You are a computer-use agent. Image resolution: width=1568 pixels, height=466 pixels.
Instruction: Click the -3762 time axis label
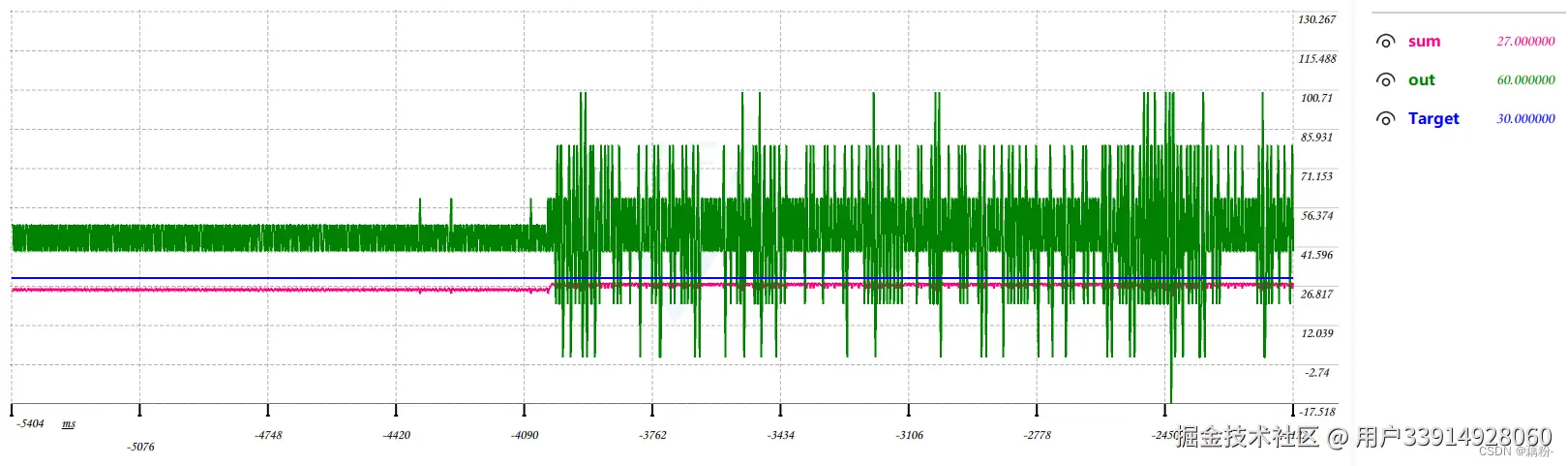[652, 436]
